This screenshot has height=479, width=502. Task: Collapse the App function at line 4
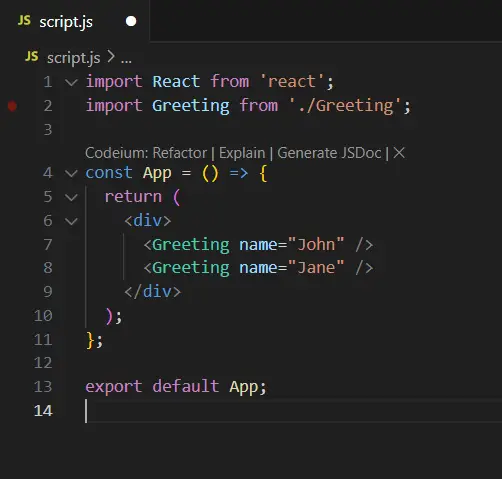71,173
